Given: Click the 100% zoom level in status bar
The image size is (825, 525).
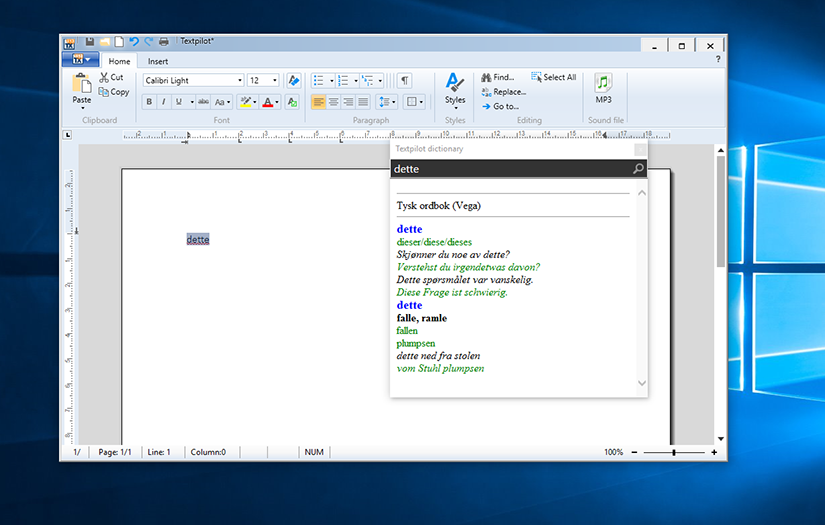Looking at the screenshot, I should click(x=613, y=452).
